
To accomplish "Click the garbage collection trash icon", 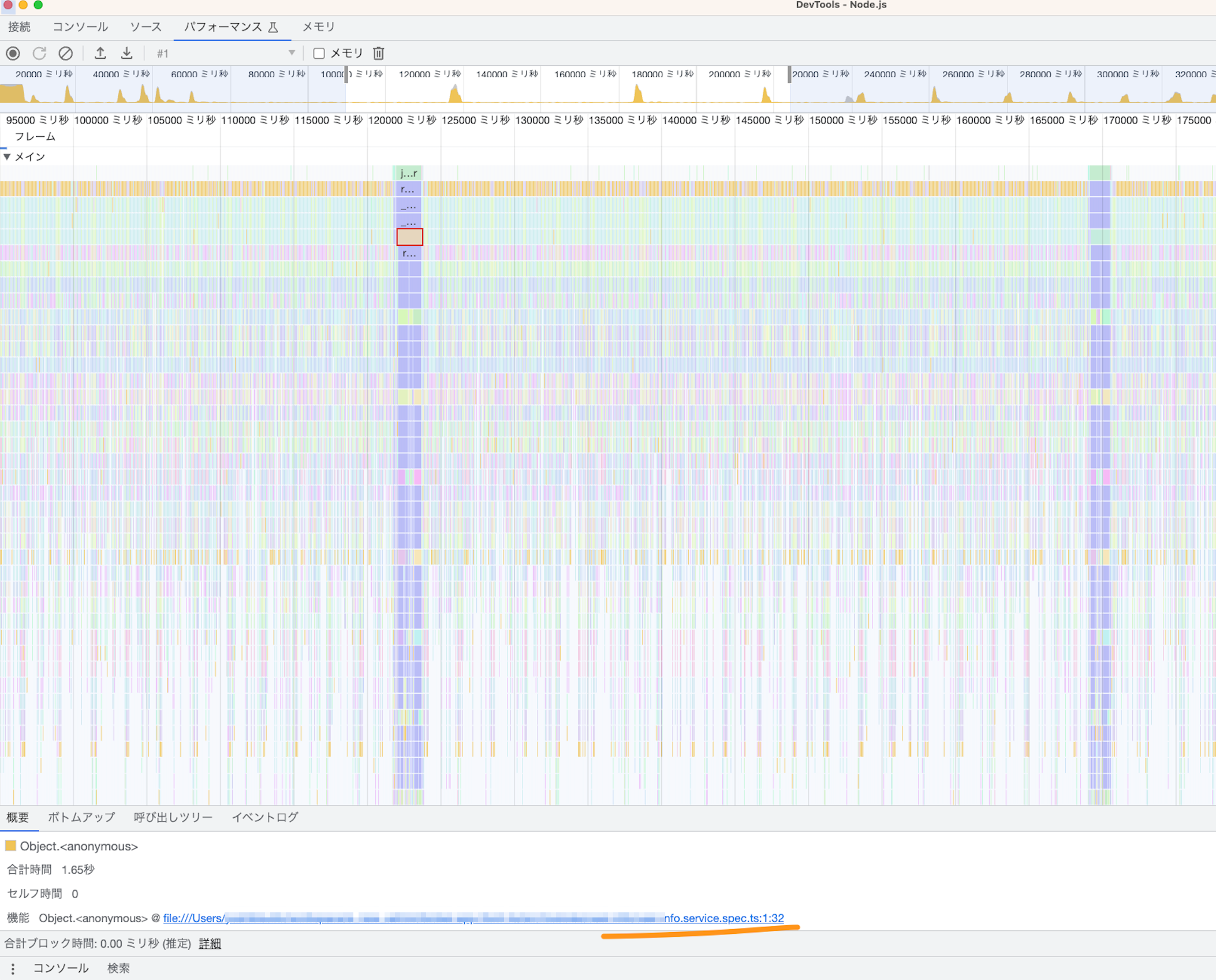I will pos(379,53).
